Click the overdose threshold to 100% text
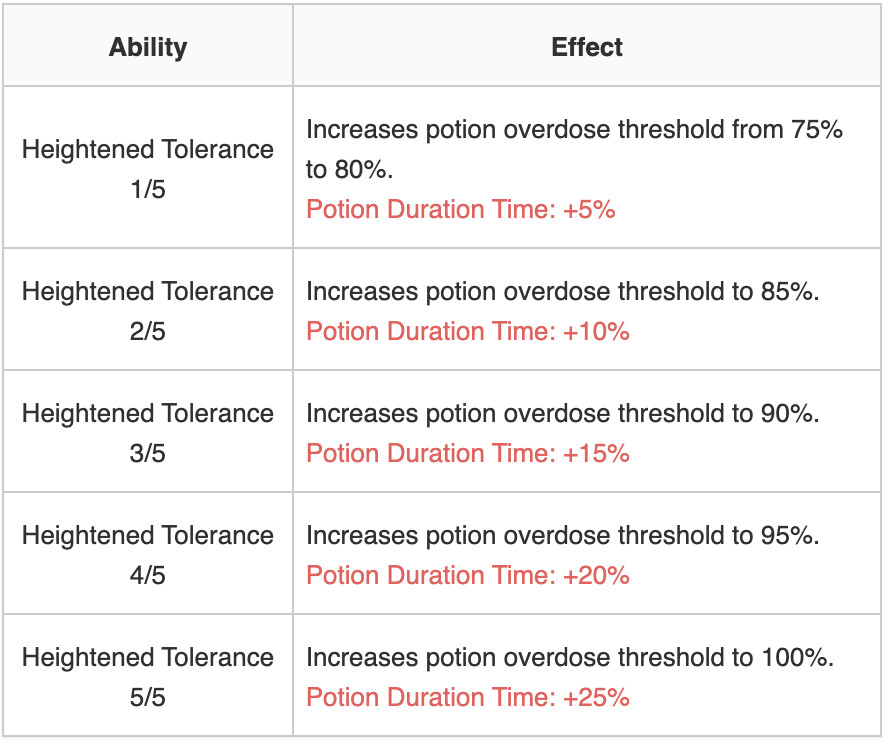The height and width of the screenshot is (744, 888). (569, 657)
